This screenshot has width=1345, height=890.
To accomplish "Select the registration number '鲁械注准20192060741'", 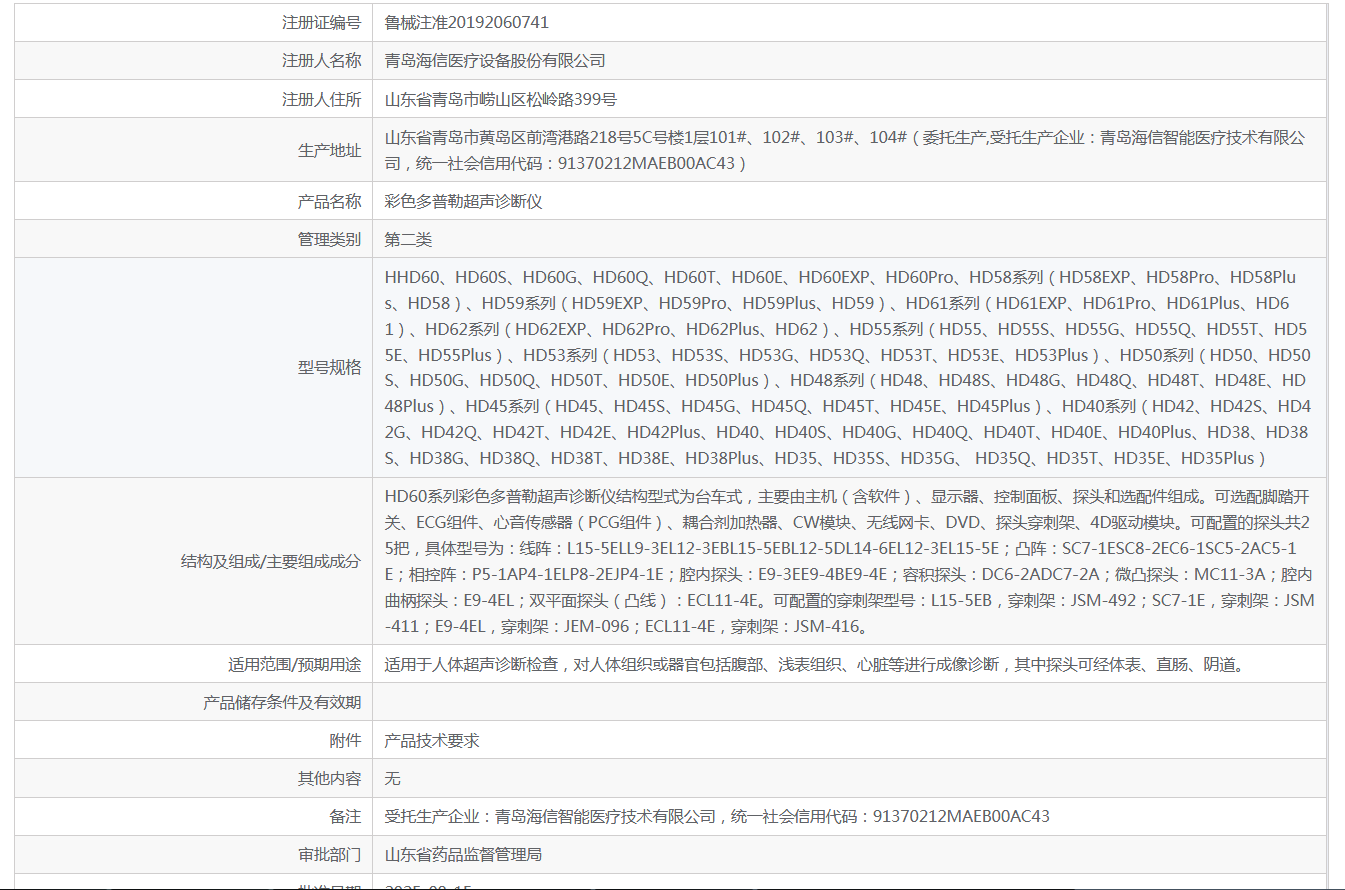I will 467,22.
